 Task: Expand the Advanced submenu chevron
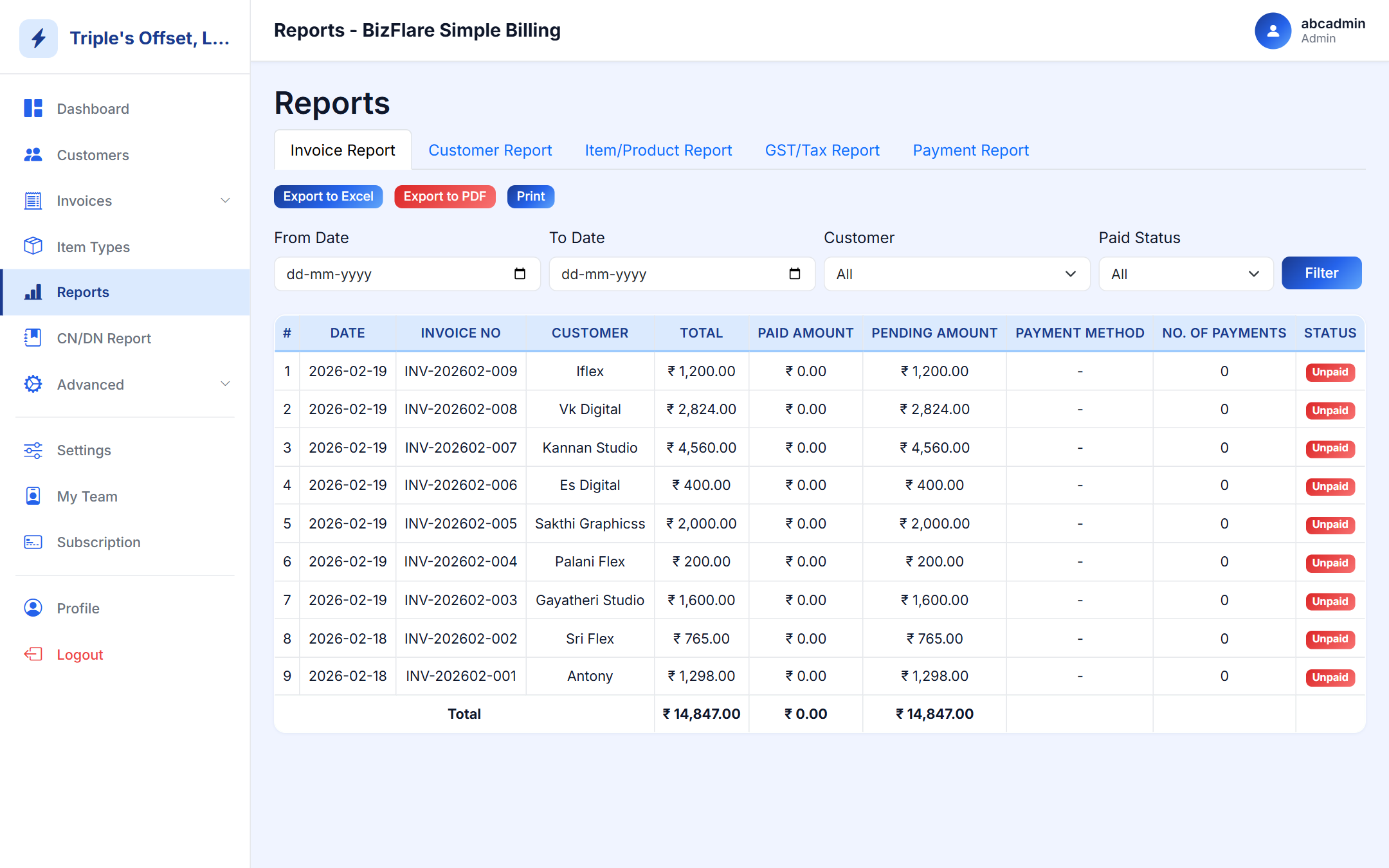(225, 384)
